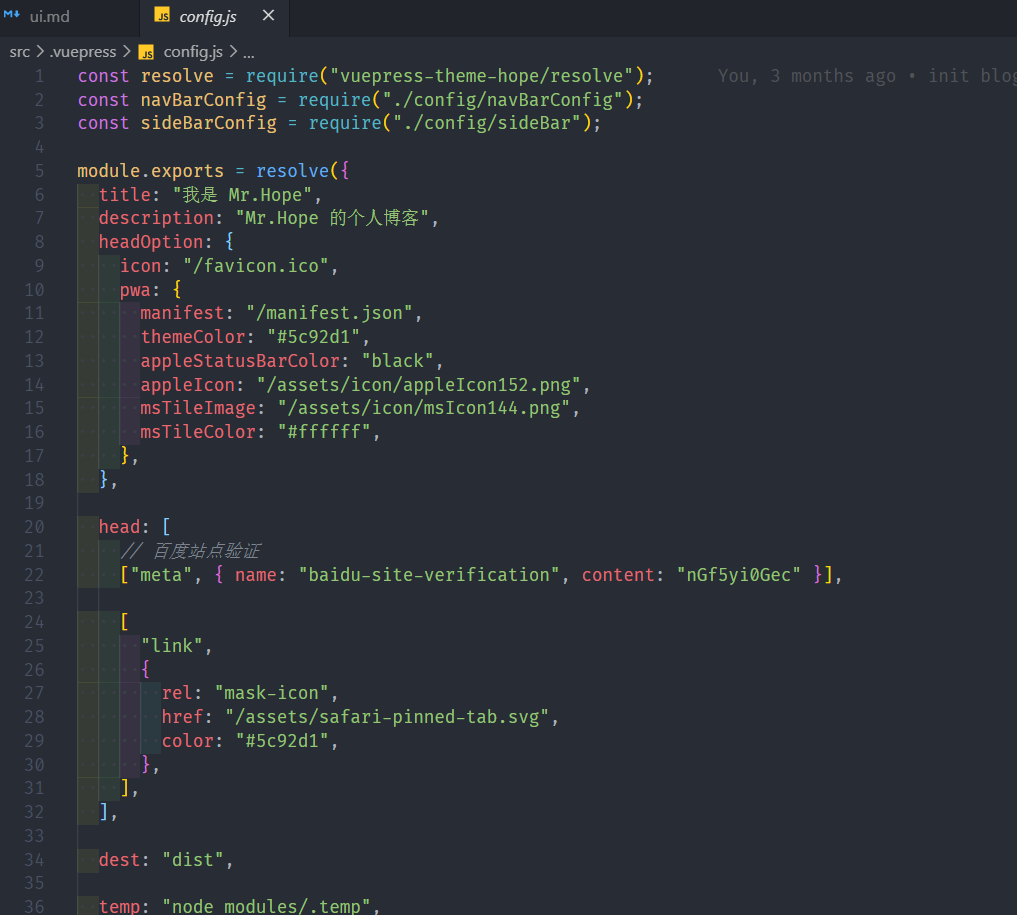Screen dimensions: 1017x915
Task: Open the src breadcrumb folder dropdown
Action: tap(20, 52)
